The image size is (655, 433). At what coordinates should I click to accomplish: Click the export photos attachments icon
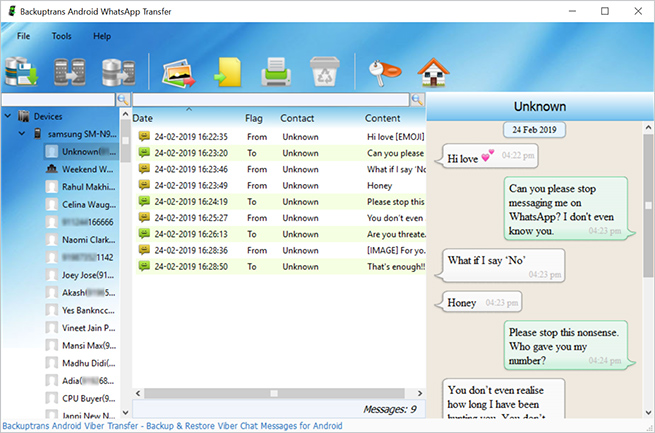coord(182,72)
